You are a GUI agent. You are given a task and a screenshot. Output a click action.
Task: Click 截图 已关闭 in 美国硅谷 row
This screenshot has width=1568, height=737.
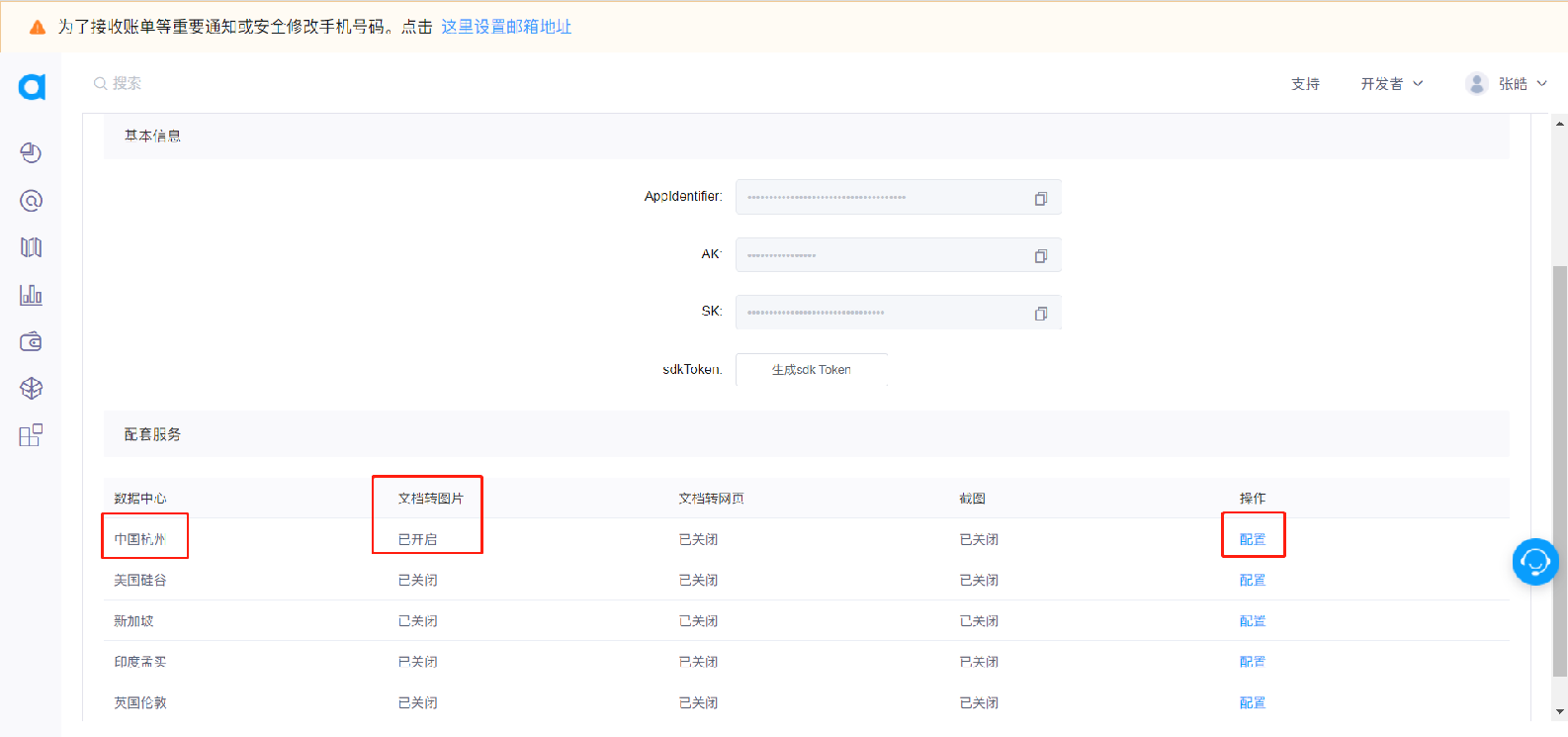click(979, 580)
